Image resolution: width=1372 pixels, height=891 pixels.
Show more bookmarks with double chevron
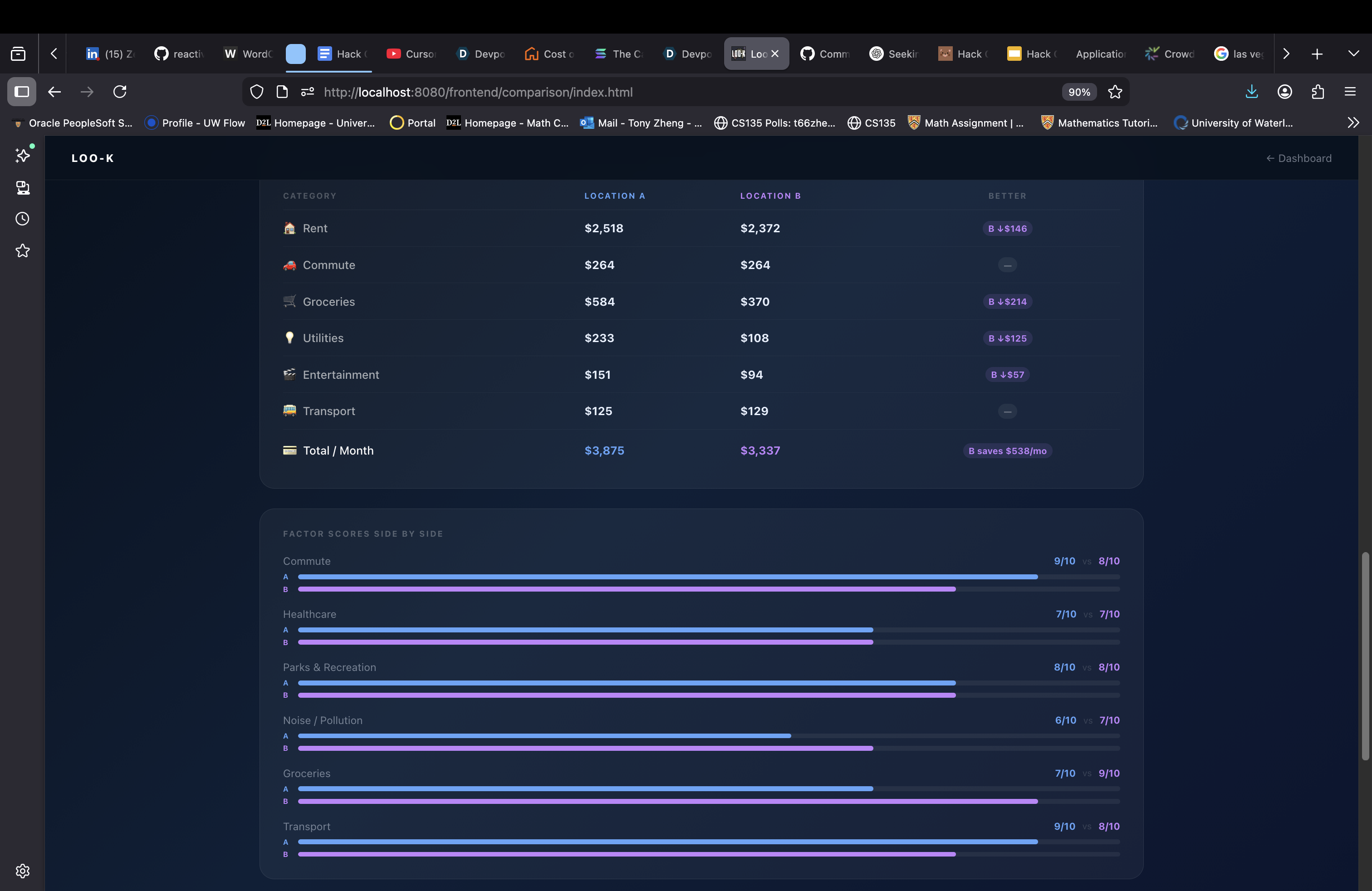1353,123
